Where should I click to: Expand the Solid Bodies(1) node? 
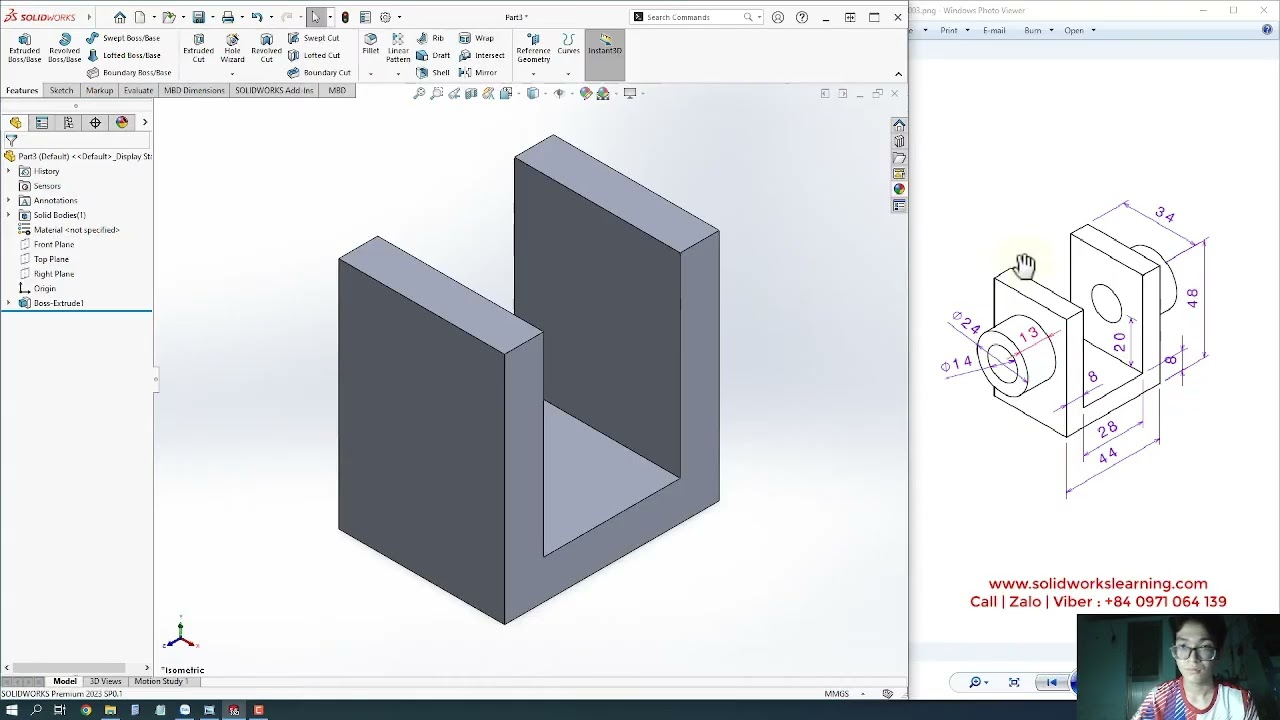9,215
